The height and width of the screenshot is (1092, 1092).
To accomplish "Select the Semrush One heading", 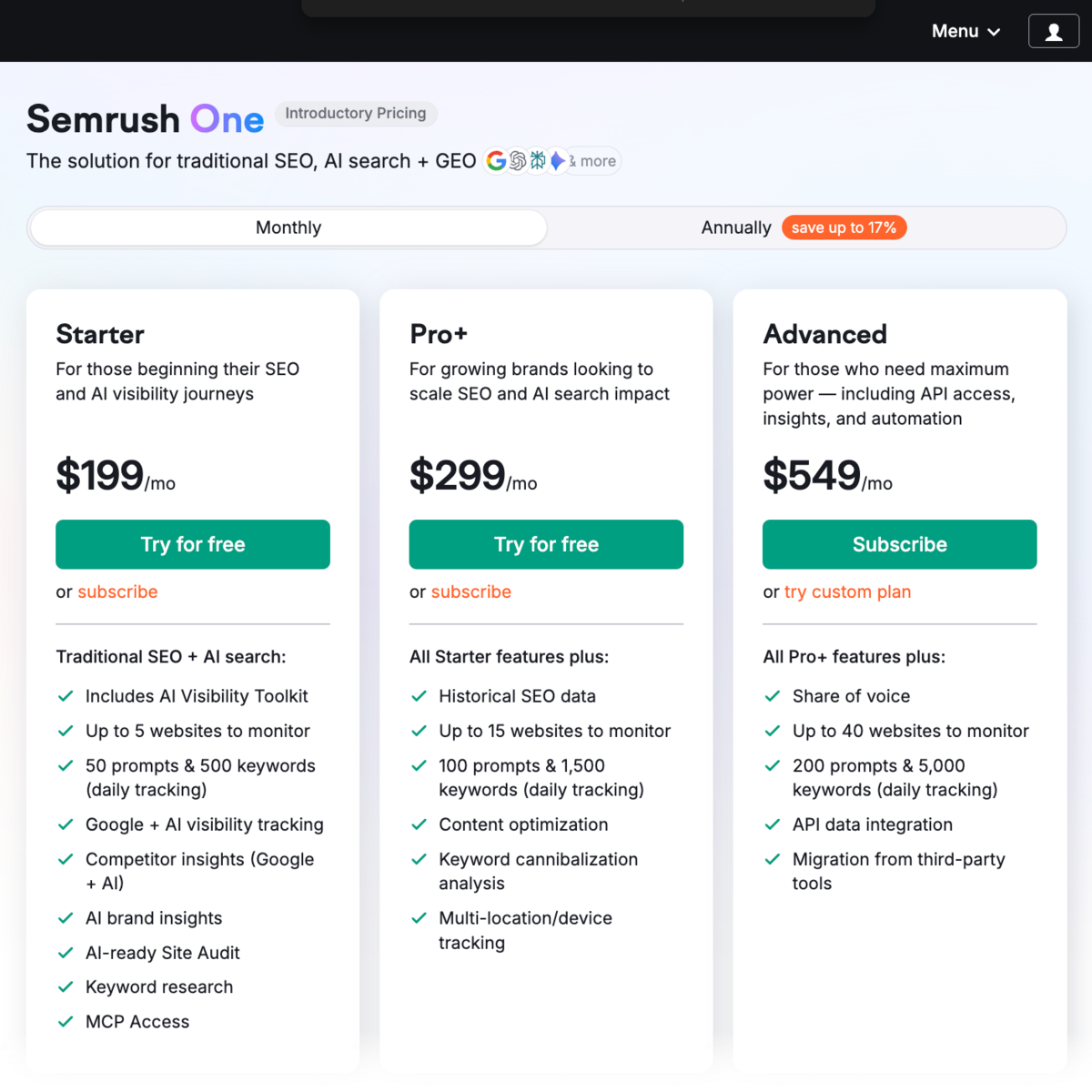I will 144,119.
